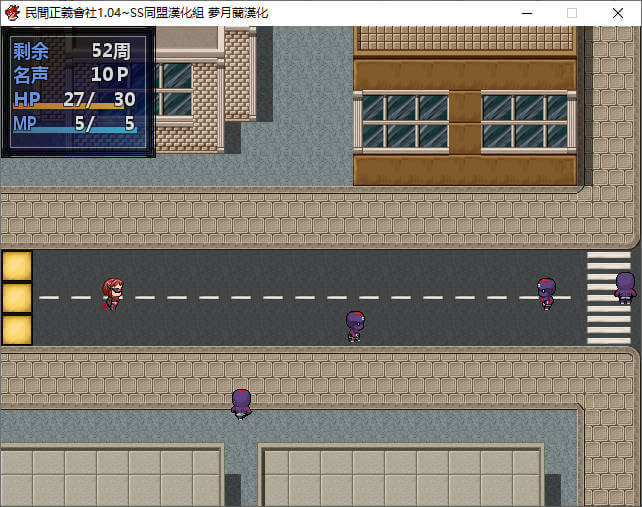
Task: Click the purple hooded figure below the road centerline
Action: coord(355,325)
